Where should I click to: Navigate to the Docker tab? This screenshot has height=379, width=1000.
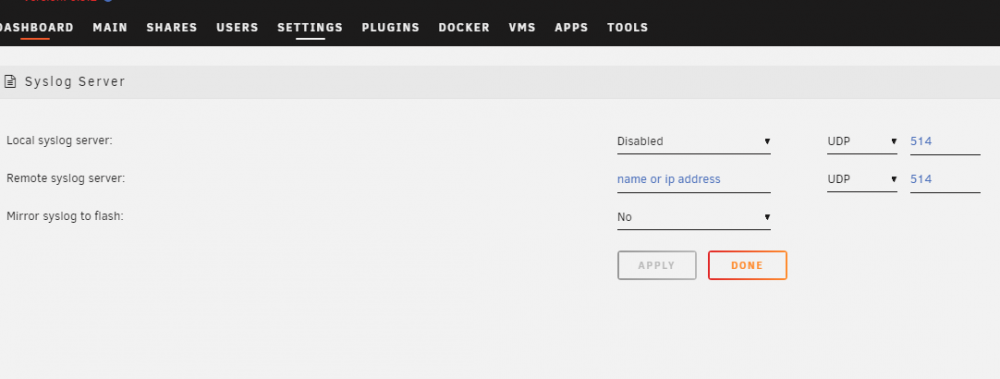pyautogui.click(x=464, y=27)
